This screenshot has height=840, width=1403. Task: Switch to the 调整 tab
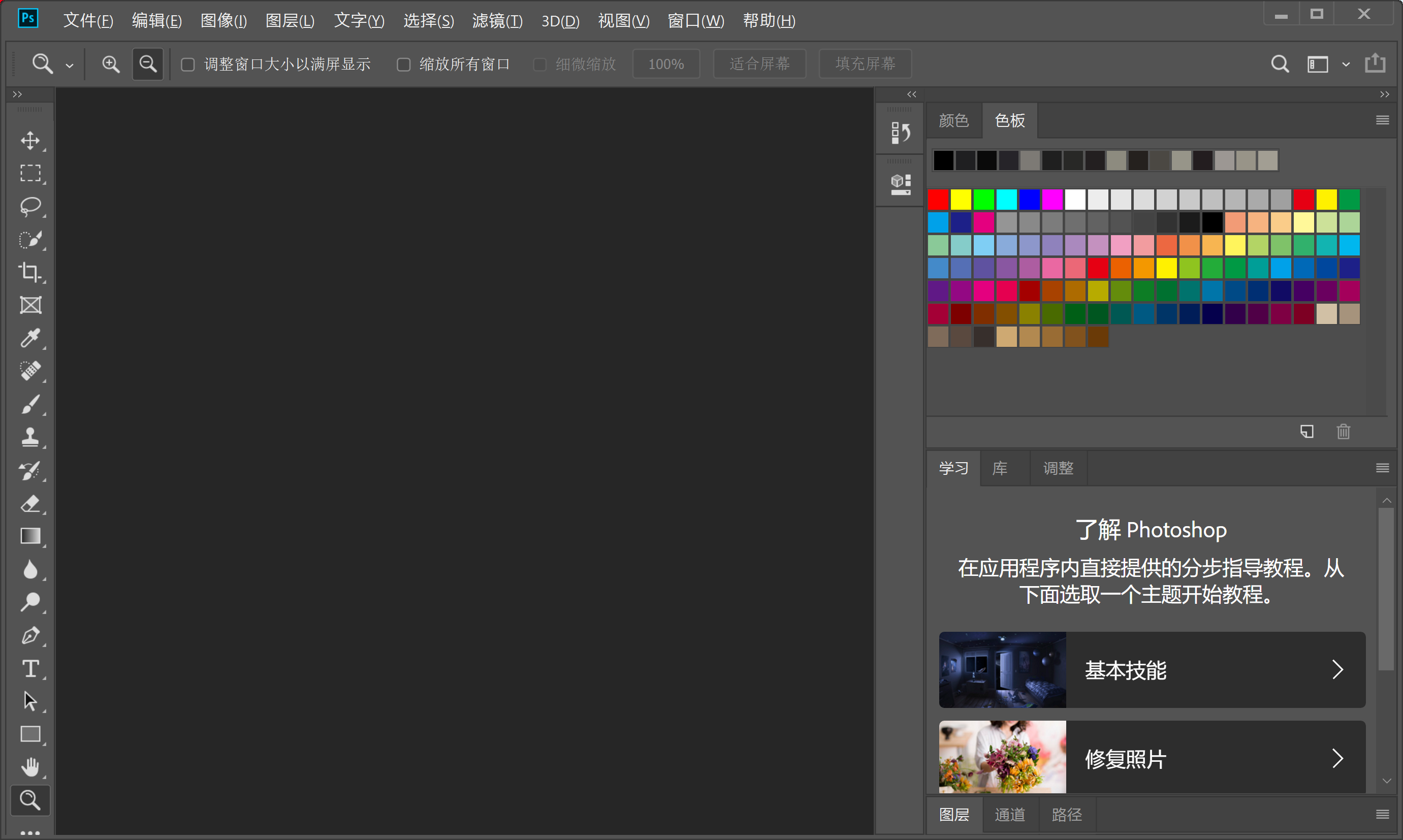1058,468
